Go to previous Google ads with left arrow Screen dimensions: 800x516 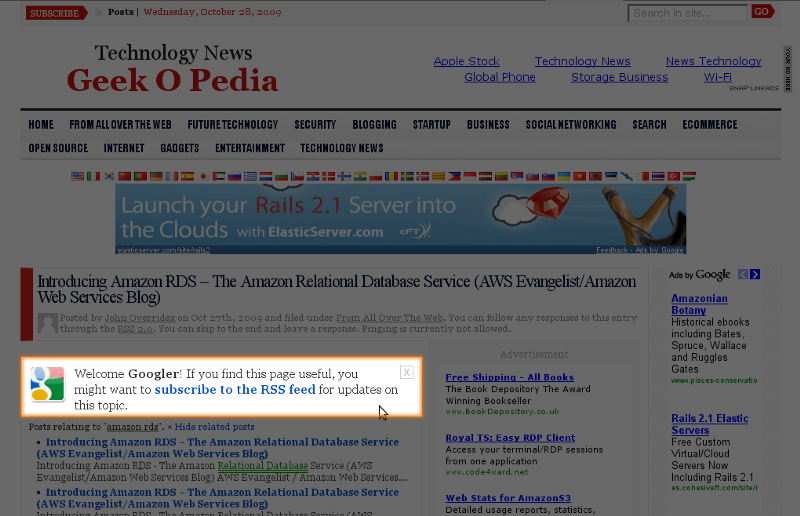743,274
